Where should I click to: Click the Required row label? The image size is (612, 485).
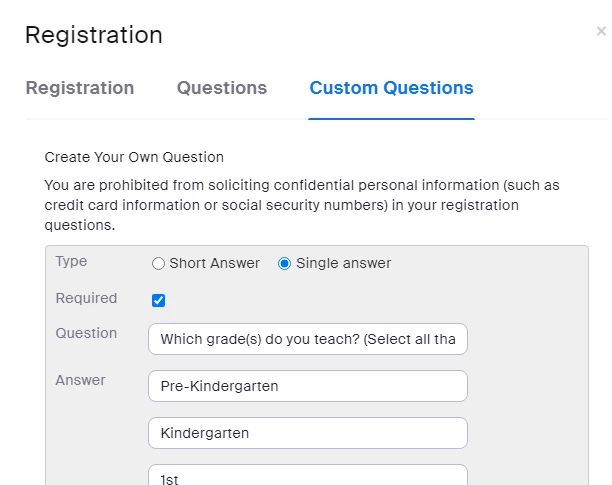(86, 298)
